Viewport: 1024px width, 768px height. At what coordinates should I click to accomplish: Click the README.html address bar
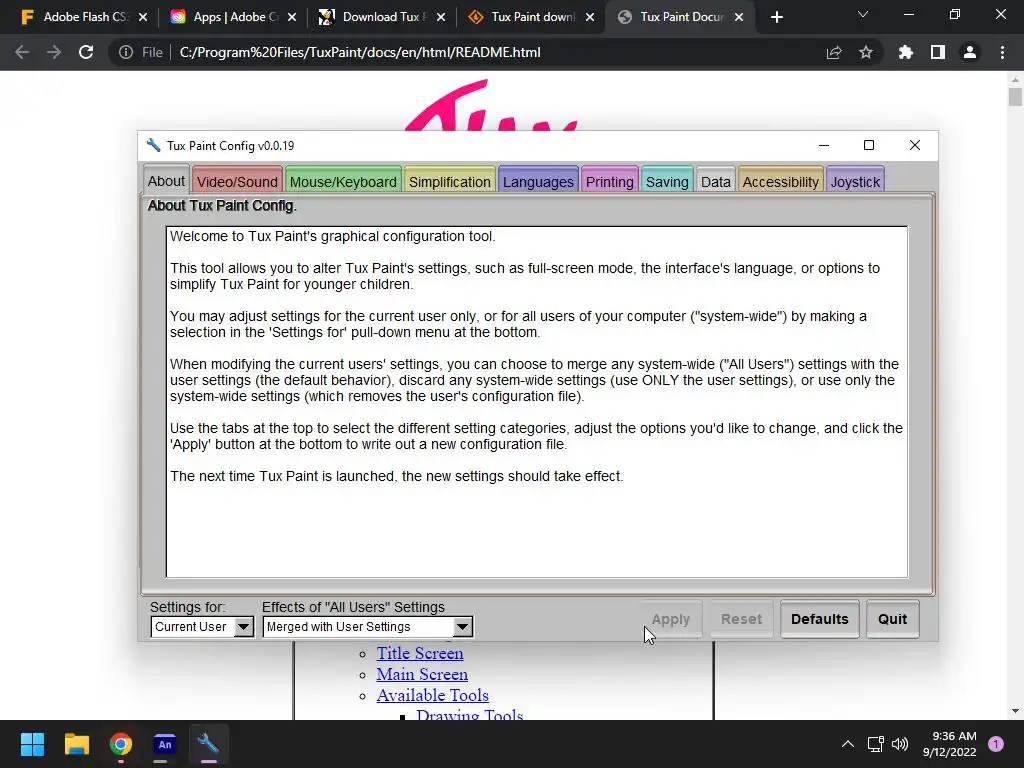pos(360,52)
